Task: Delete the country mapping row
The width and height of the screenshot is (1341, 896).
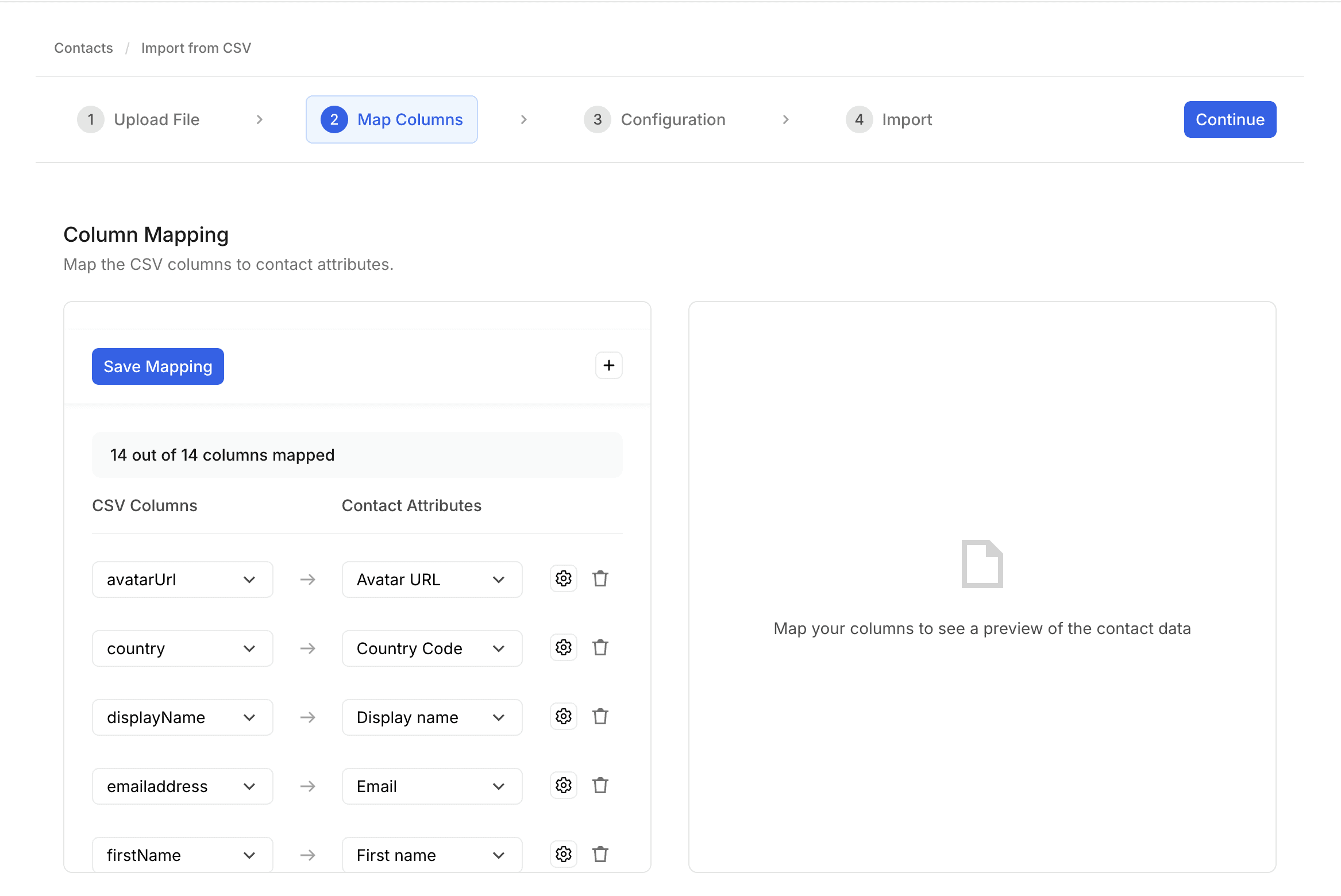Action: tap(600, 647)
